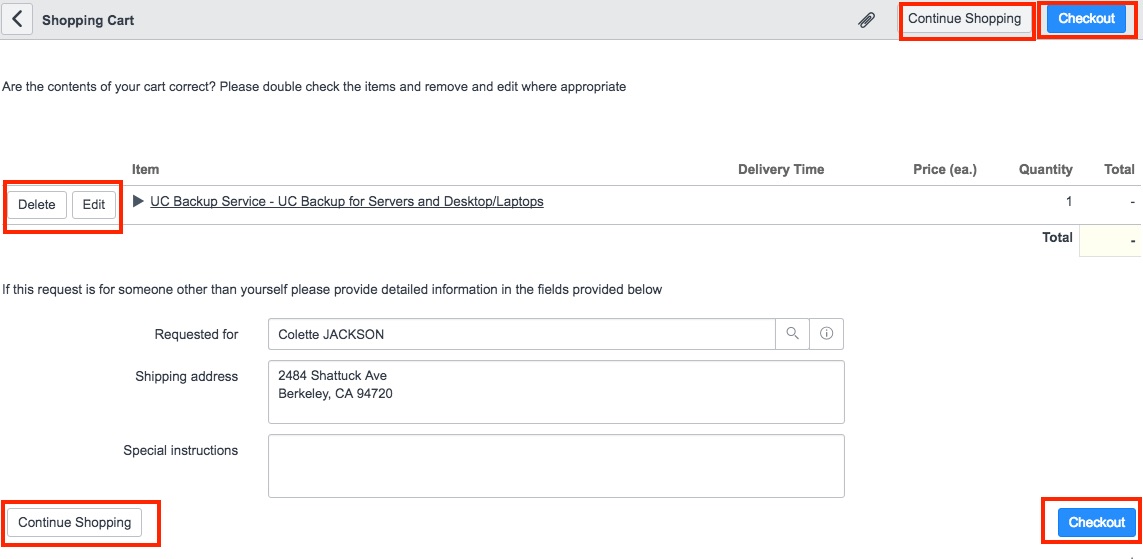This screenshot has height=559, width=1143.
Task: Select the Special instructions text area
Action: [x=556, y=465]
